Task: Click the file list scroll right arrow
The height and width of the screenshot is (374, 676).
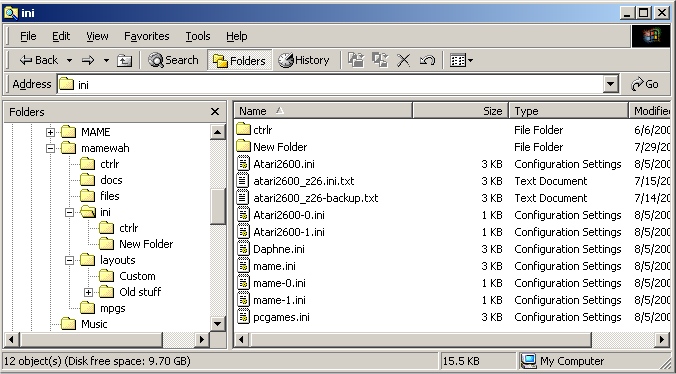Action: coord(662,340)
